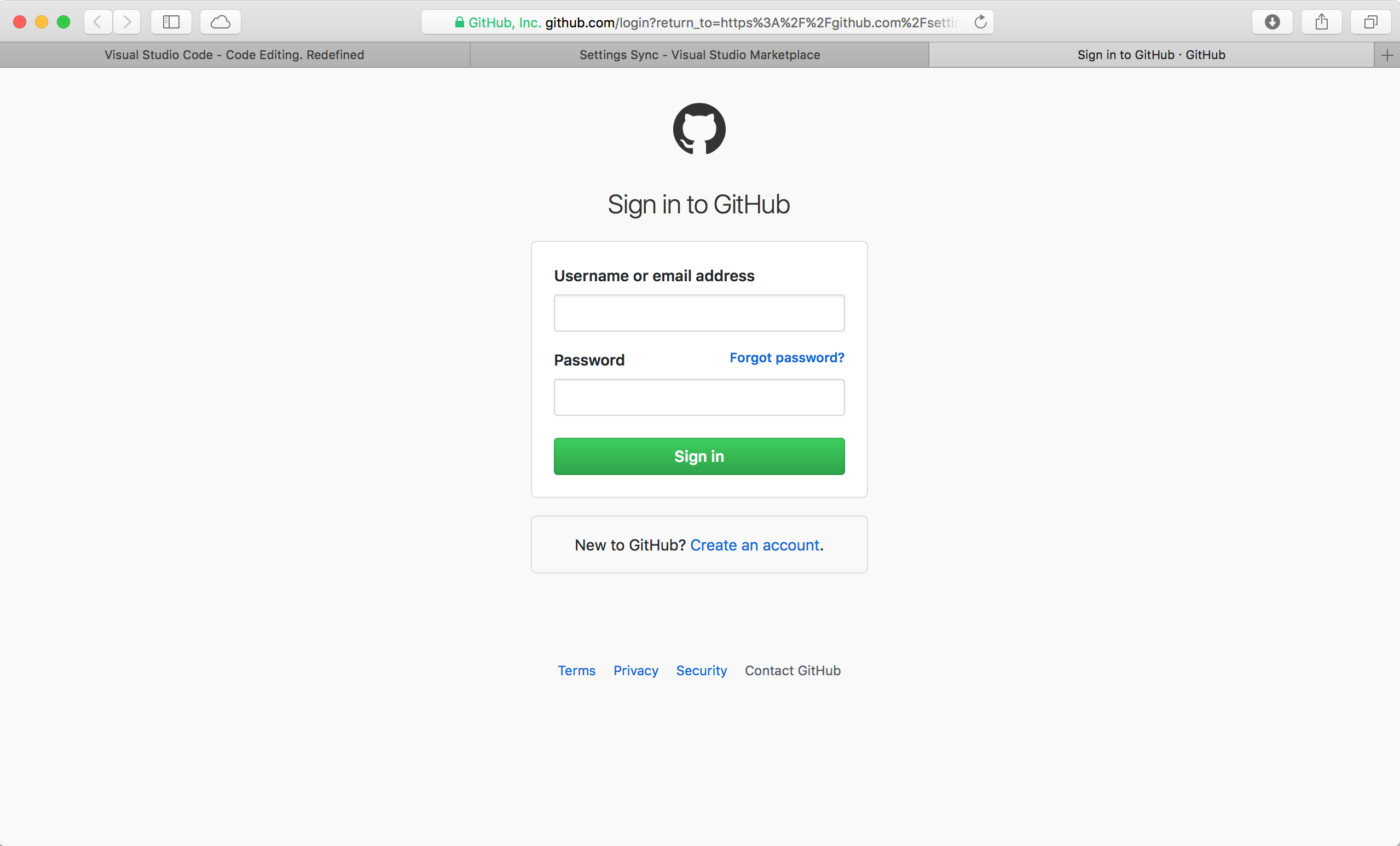Viewport: 1400px width, 846px height.
Task: Click the GitHub Octocat logo icon
Action: tap(699, 129)
